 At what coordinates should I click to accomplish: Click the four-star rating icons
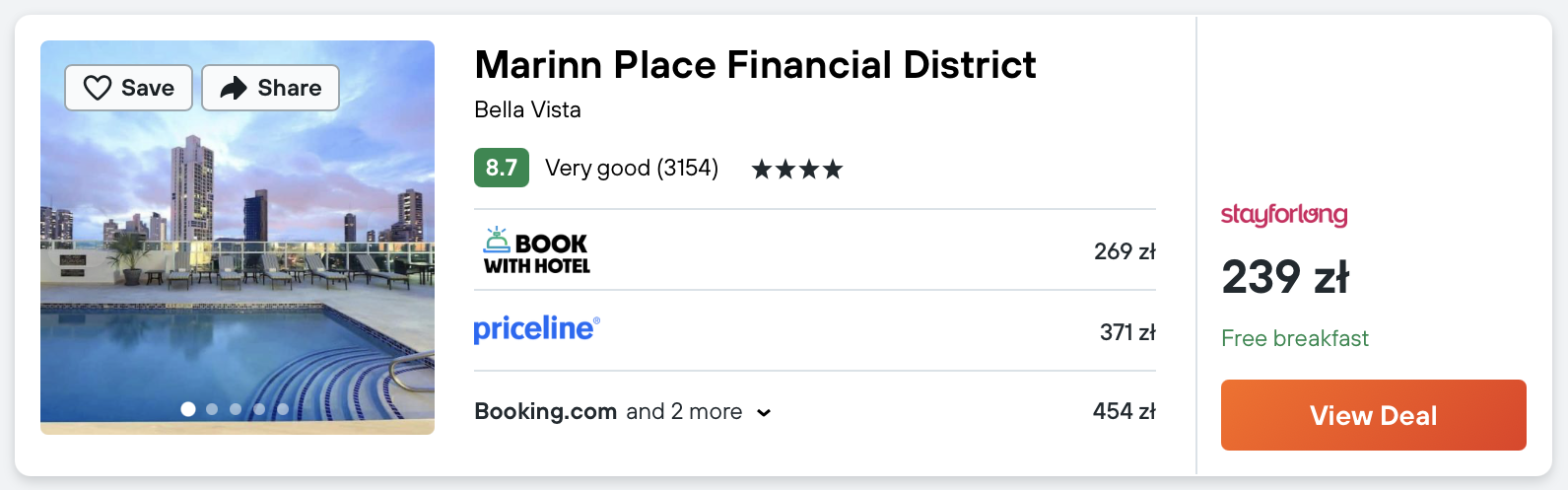pos(796,170)
